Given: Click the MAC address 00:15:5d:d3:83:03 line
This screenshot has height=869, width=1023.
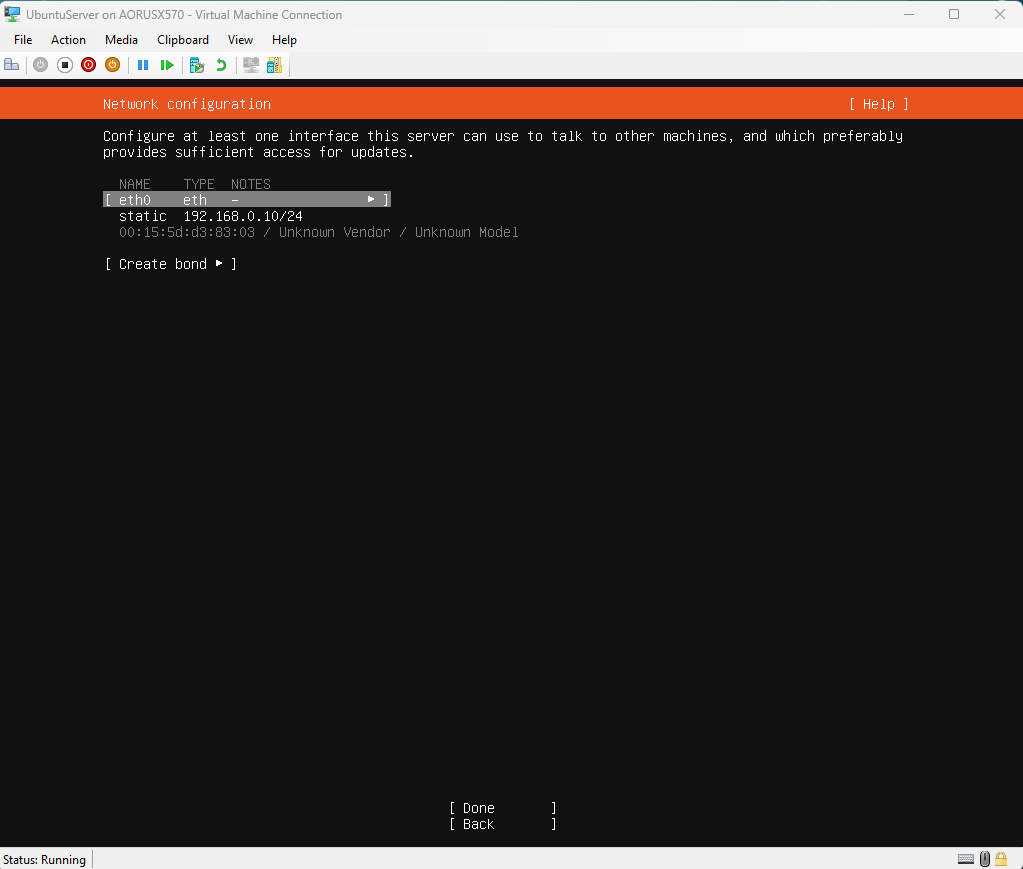Looking at the screenshot, I should coord(318,232).
